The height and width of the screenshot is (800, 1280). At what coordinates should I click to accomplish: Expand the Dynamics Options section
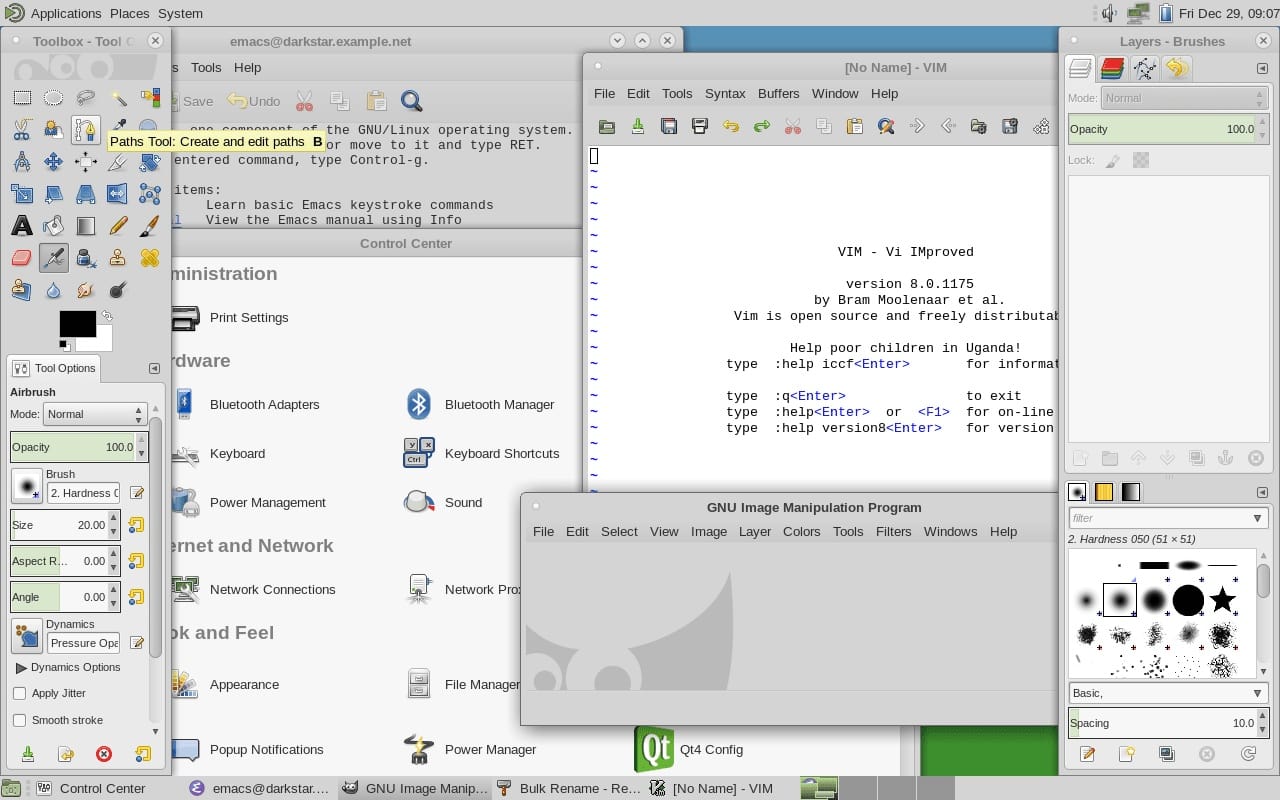[x=22, y=667]
